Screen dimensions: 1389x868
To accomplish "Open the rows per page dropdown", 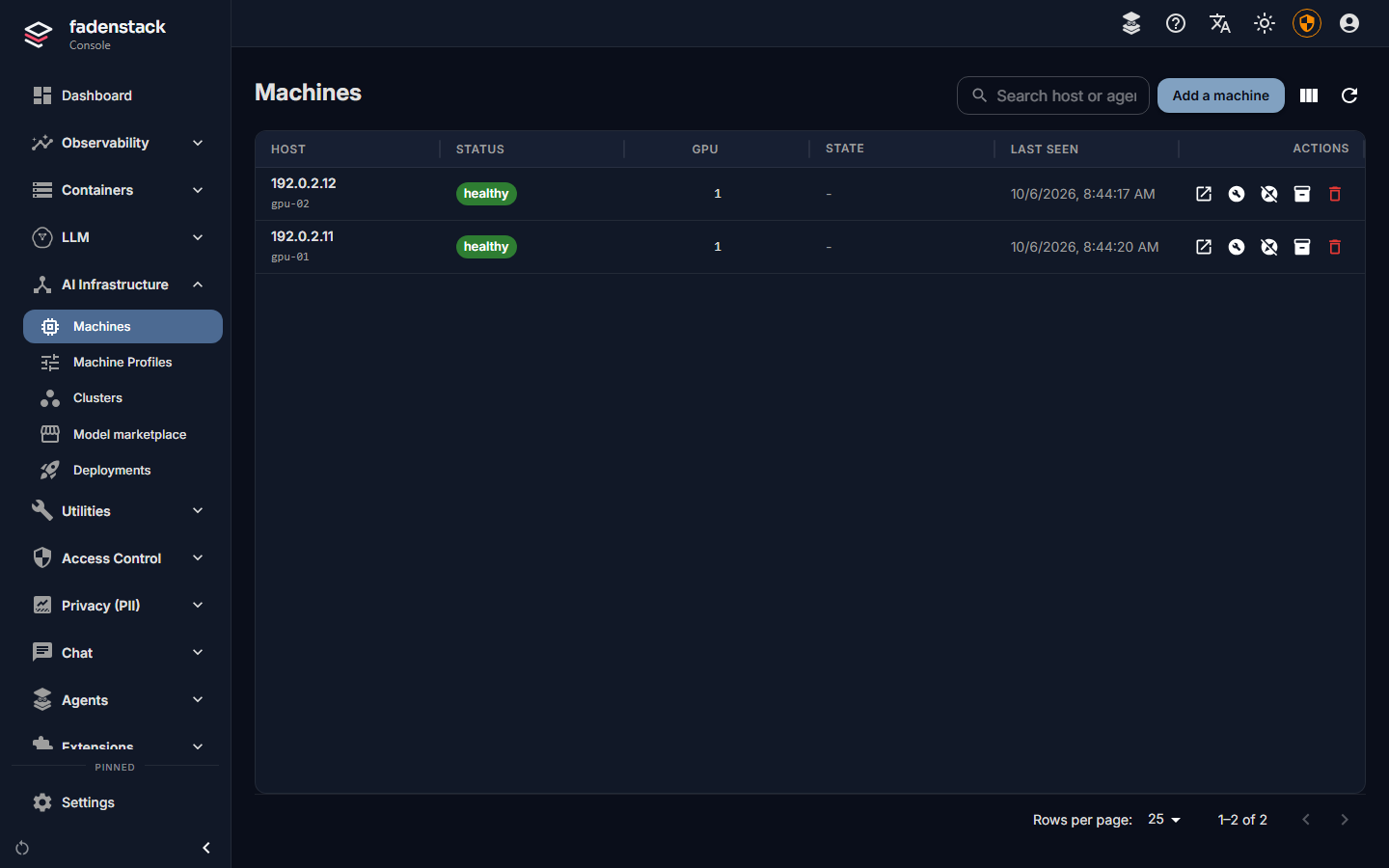I will pyautogui.click(x=1164, y=819).
